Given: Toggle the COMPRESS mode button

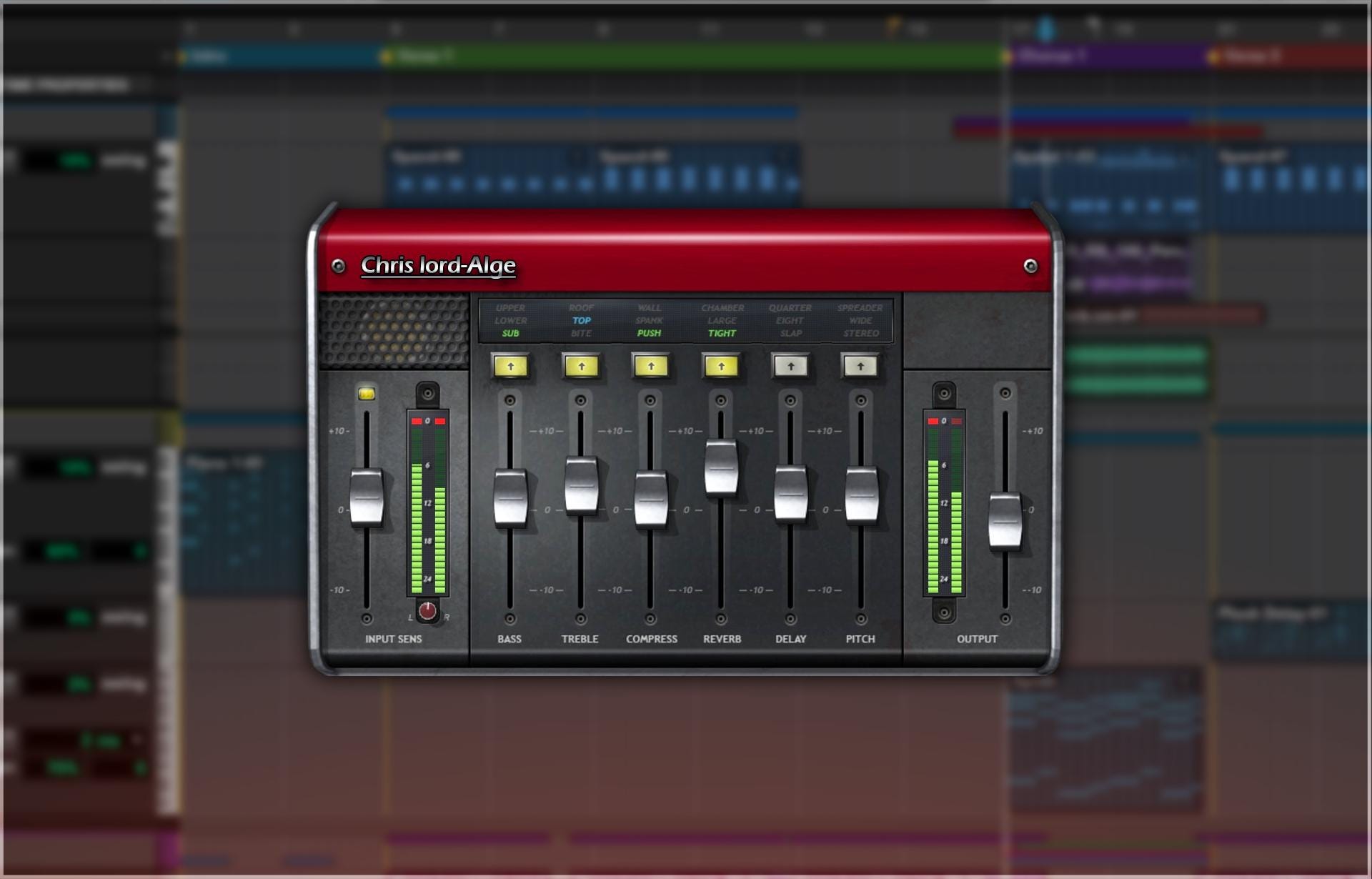Looking at the screenshot, I should [x=651, y=367].
